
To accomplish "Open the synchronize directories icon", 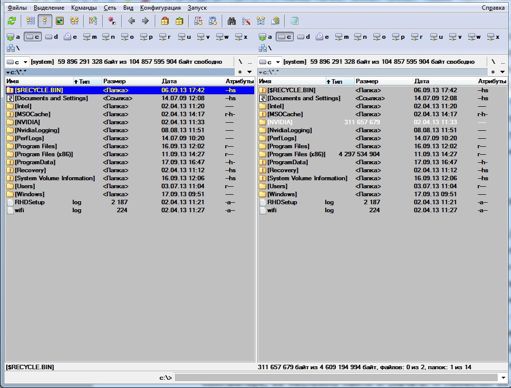I will click(261, 21).
